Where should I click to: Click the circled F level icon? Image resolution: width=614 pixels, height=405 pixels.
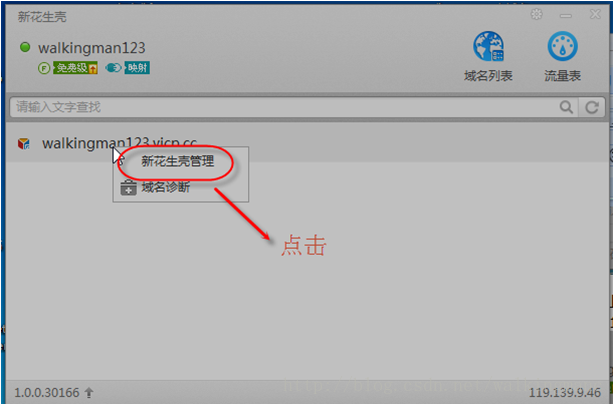(x=44, y=69)
